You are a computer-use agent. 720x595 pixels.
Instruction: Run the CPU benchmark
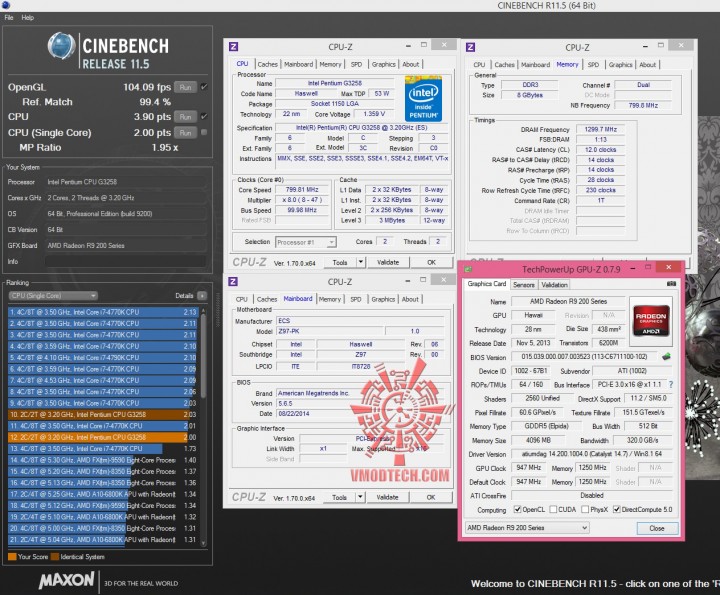tap(186, 117)
